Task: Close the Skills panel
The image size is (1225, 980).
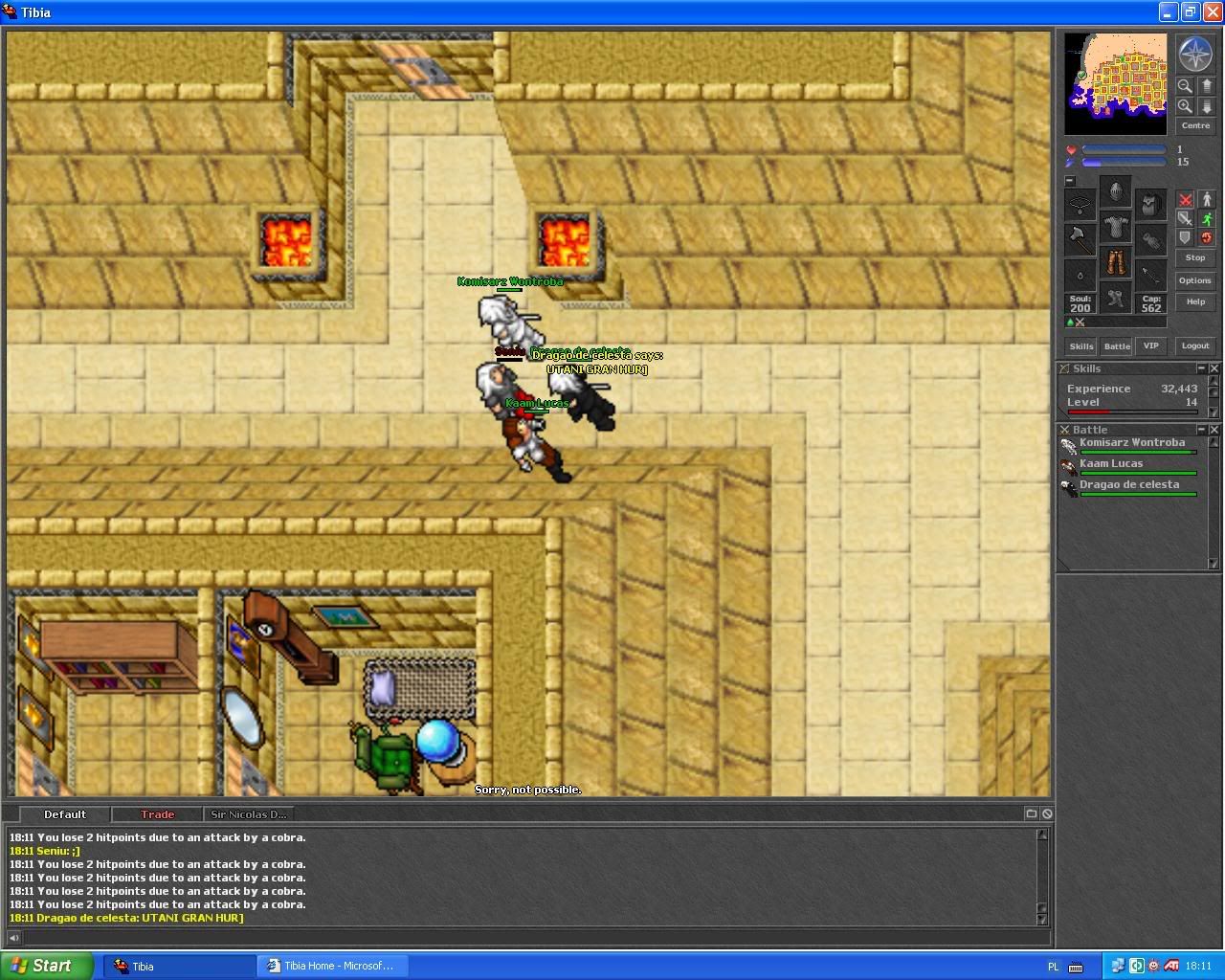Action: 1214,368
